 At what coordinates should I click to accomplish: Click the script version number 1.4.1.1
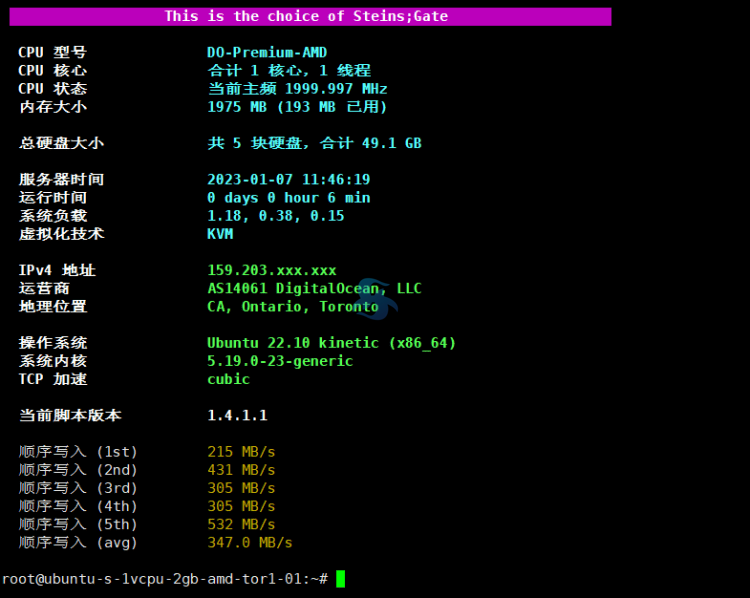237,415
